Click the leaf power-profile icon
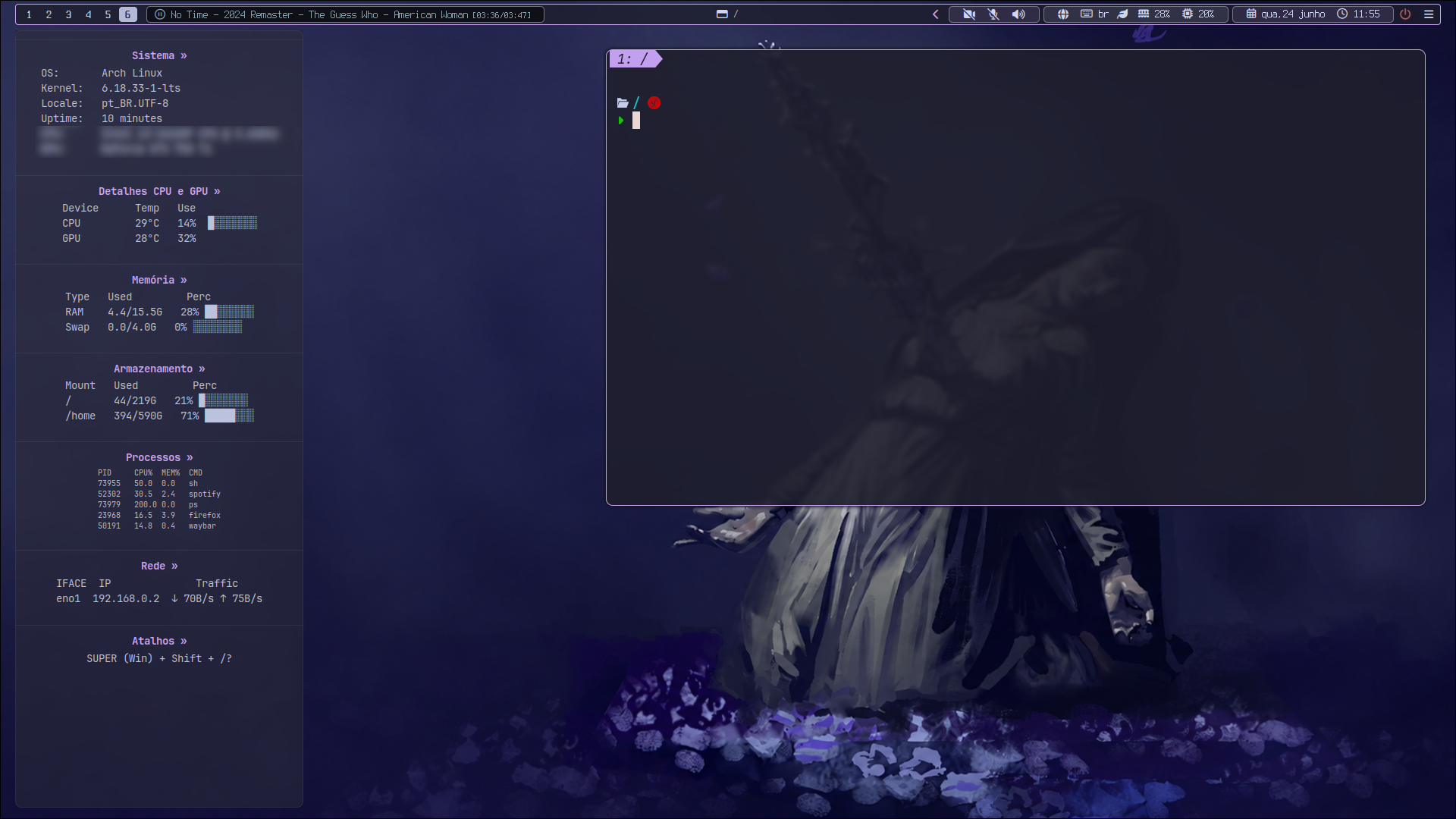Image resolution: width=1456 pixels, height=819 pixels. click(1123, 14)
